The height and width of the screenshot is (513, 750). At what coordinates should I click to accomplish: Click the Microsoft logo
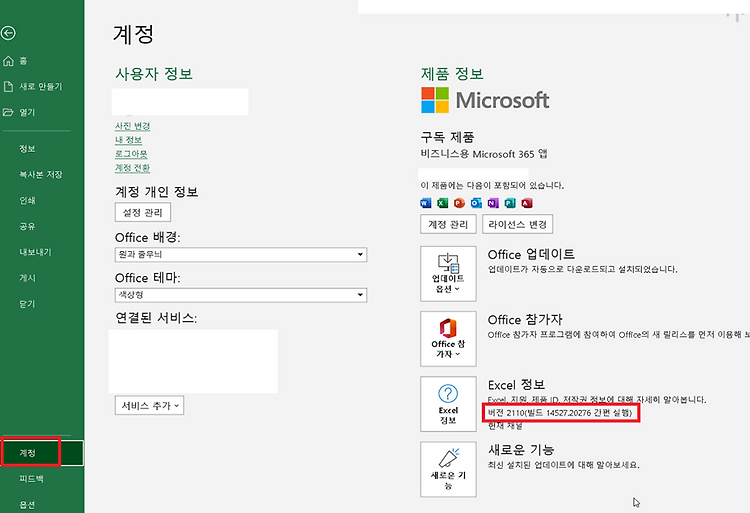485,100
